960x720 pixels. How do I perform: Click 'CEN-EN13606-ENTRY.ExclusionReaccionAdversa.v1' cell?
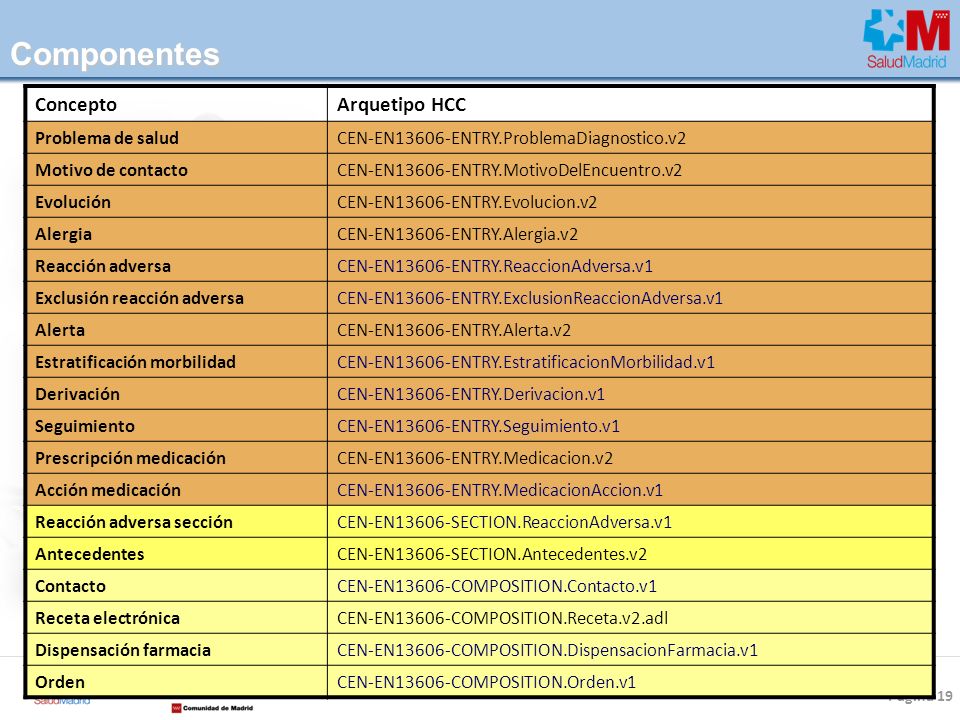pos(630,298)
